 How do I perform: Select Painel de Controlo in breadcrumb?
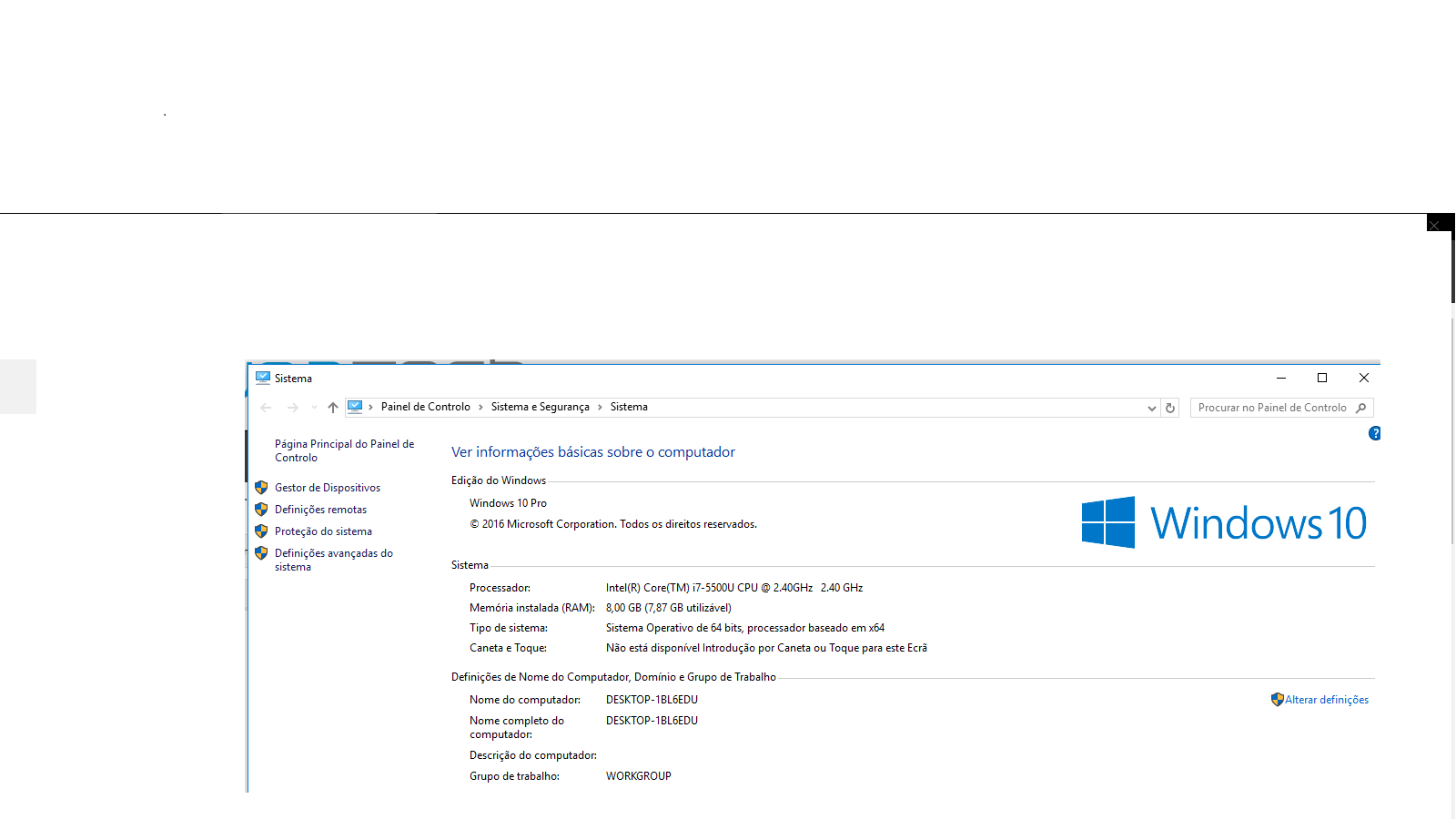click(425, 407)
